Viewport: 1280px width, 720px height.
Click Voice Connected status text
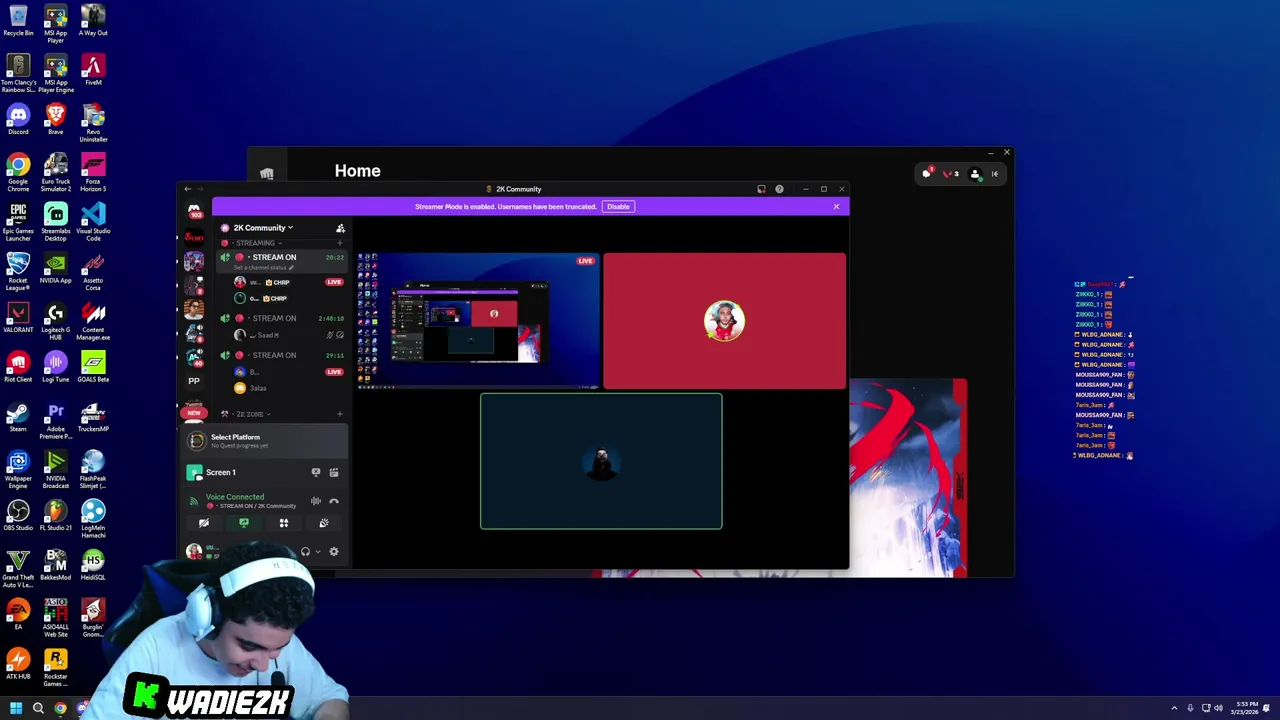[x=235, y=497]
